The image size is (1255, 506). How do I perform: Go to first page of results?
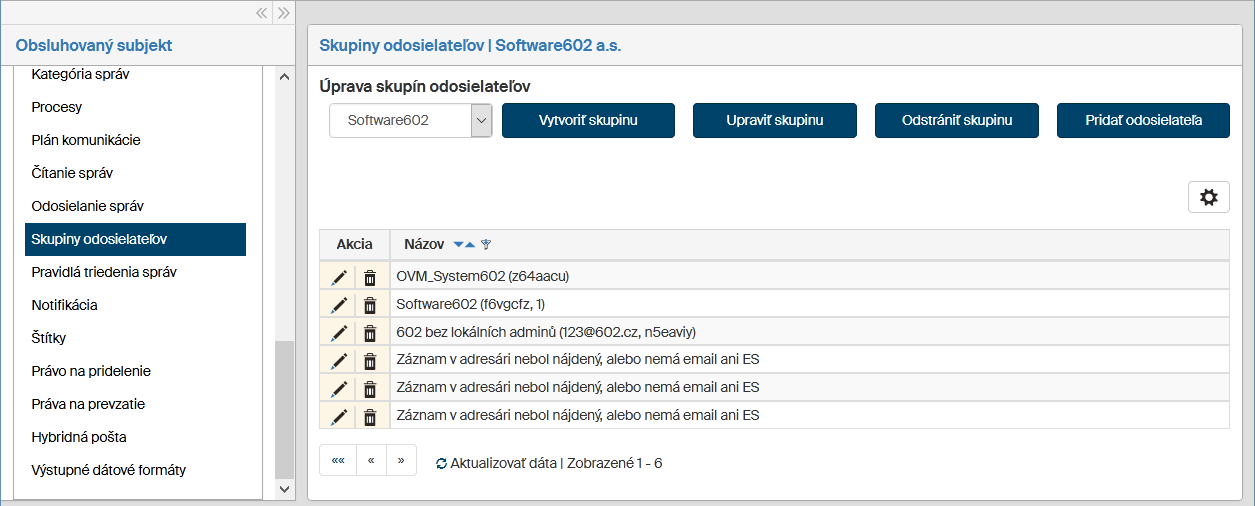pos(338,460)
